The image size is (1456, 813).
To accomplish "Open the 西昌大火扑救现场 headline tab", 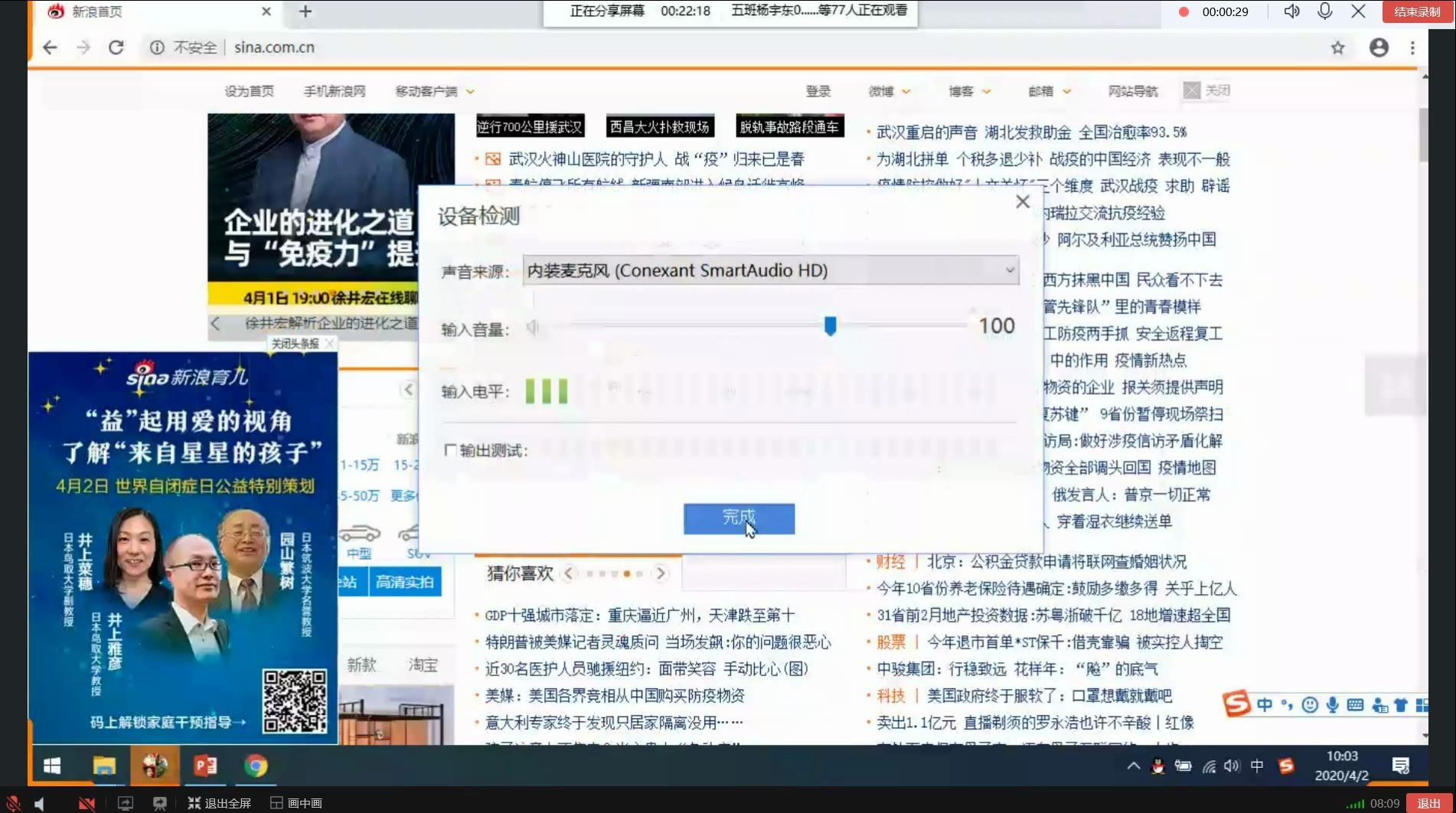I will [660, 126].
